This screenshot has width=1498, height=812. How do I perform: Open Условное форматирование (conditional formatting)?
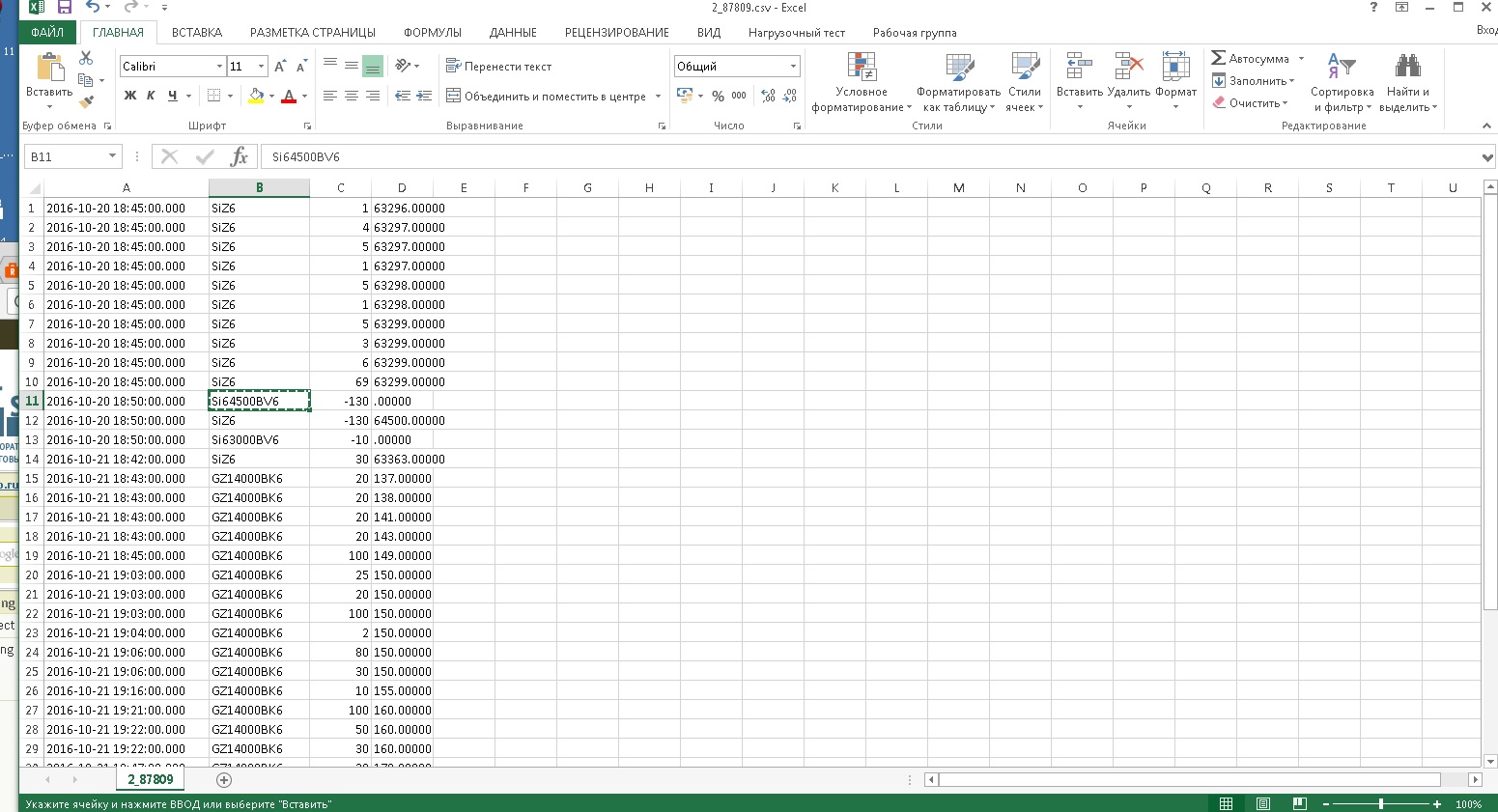[x=862, y=82]
